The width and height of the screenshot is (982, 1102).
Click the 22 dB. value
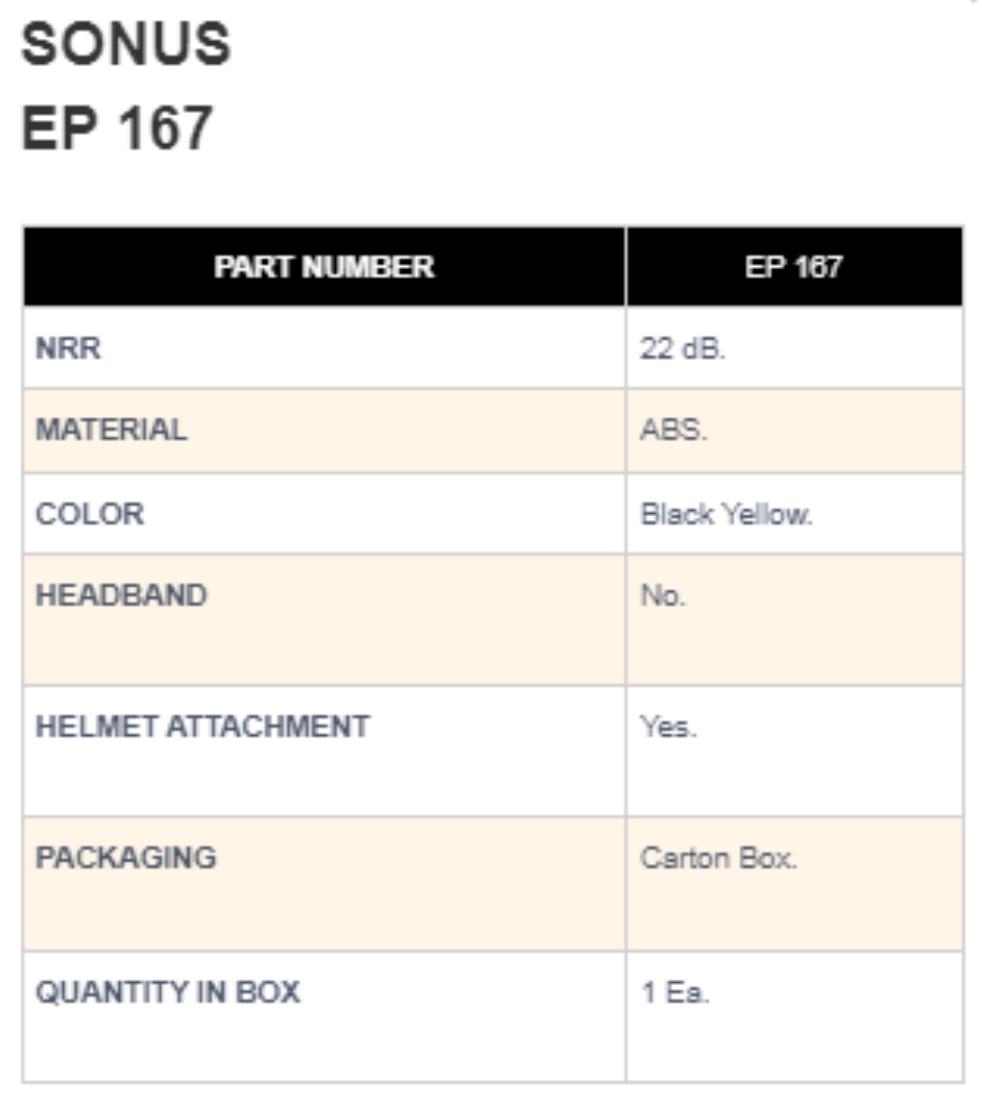click(682, 349)
